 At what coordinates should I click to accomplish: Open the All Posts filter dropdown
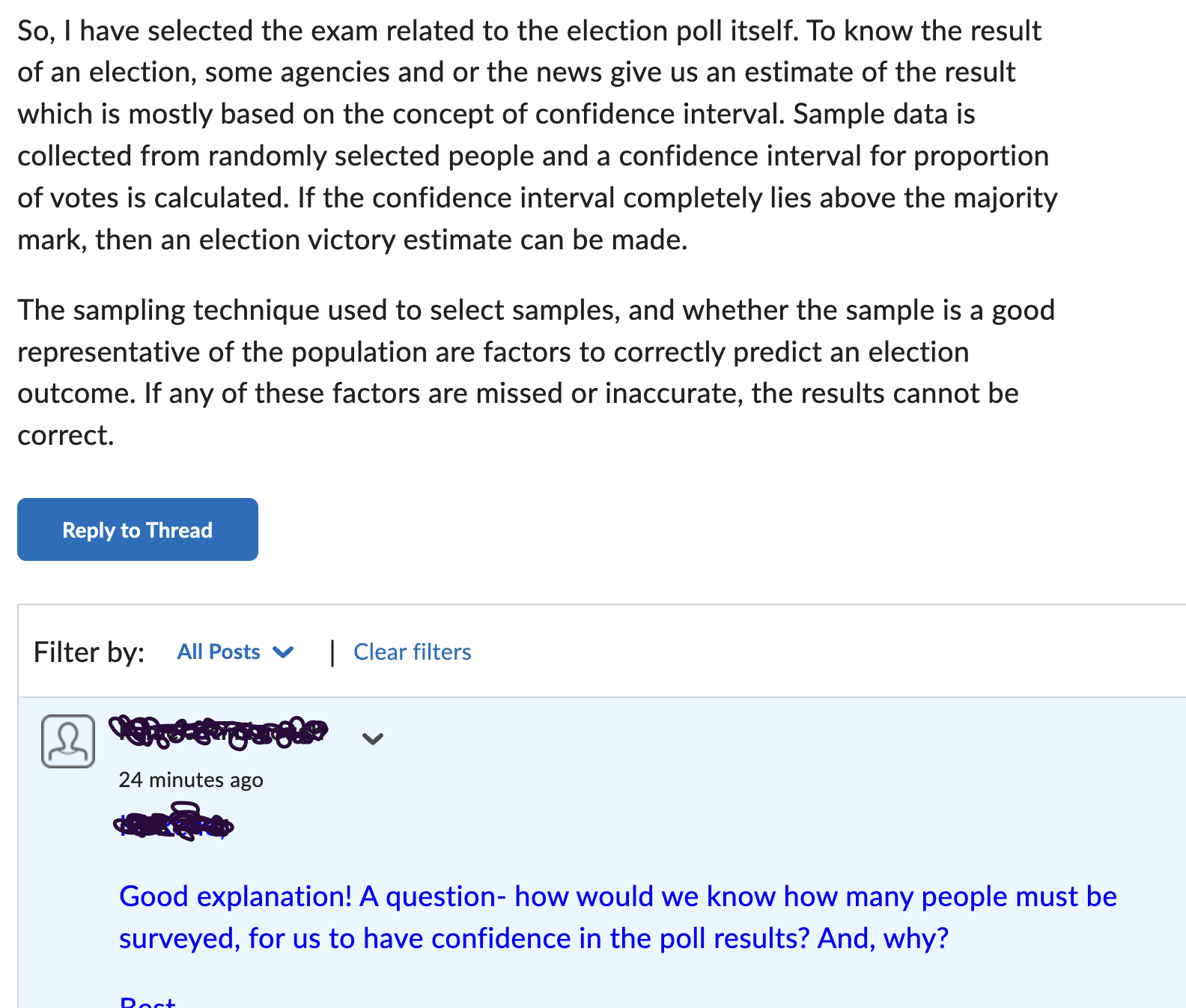[x=219, y=652]
